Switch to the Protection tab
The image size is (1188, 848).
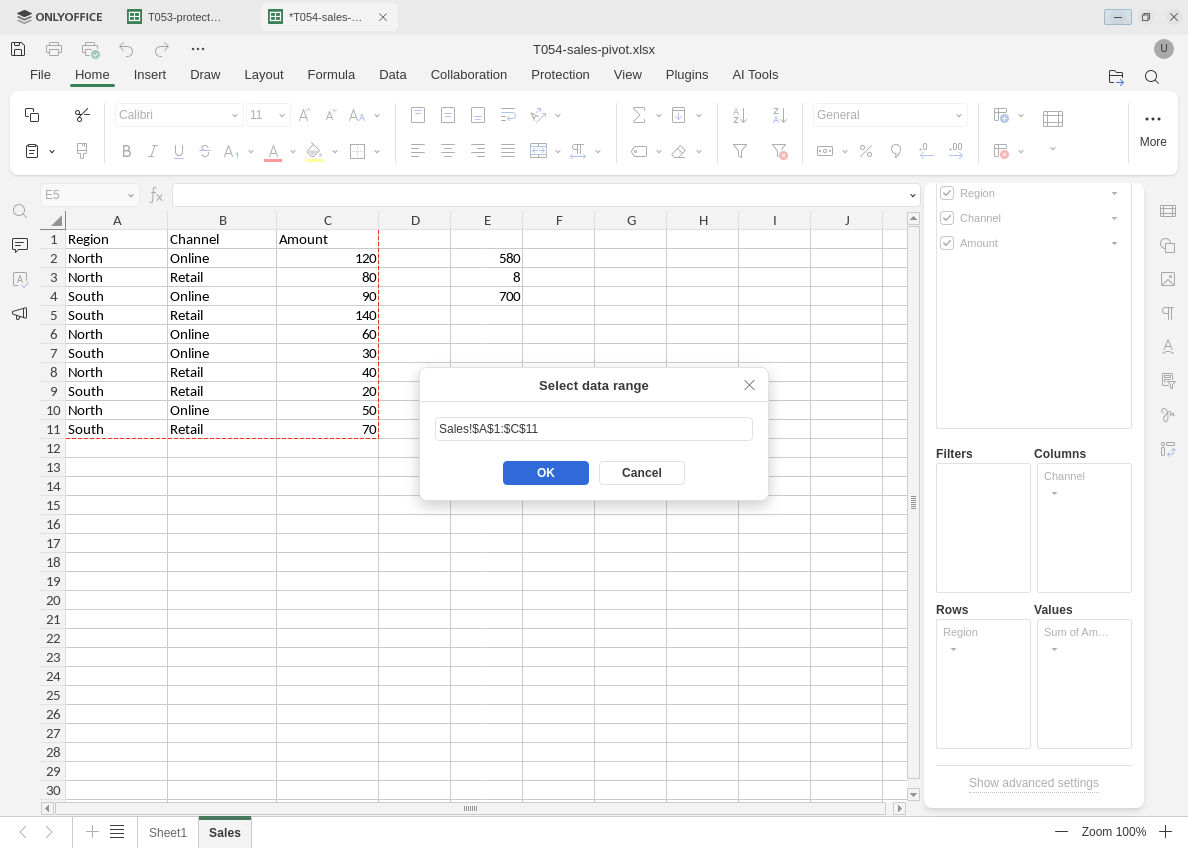(560, 75)
